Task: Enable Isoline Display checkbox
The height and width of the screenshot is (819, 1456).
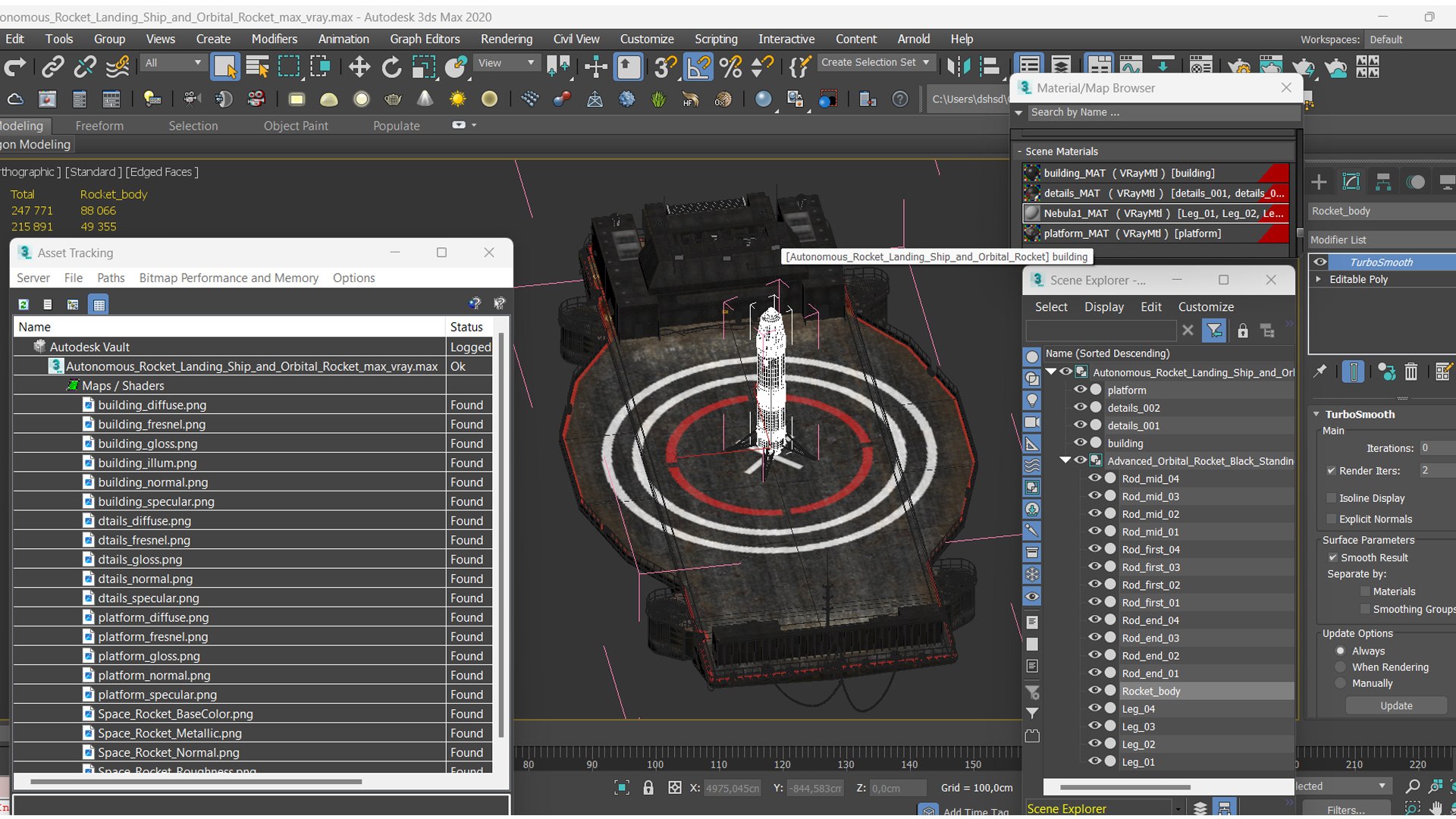Action: (x=1332, y=498)
